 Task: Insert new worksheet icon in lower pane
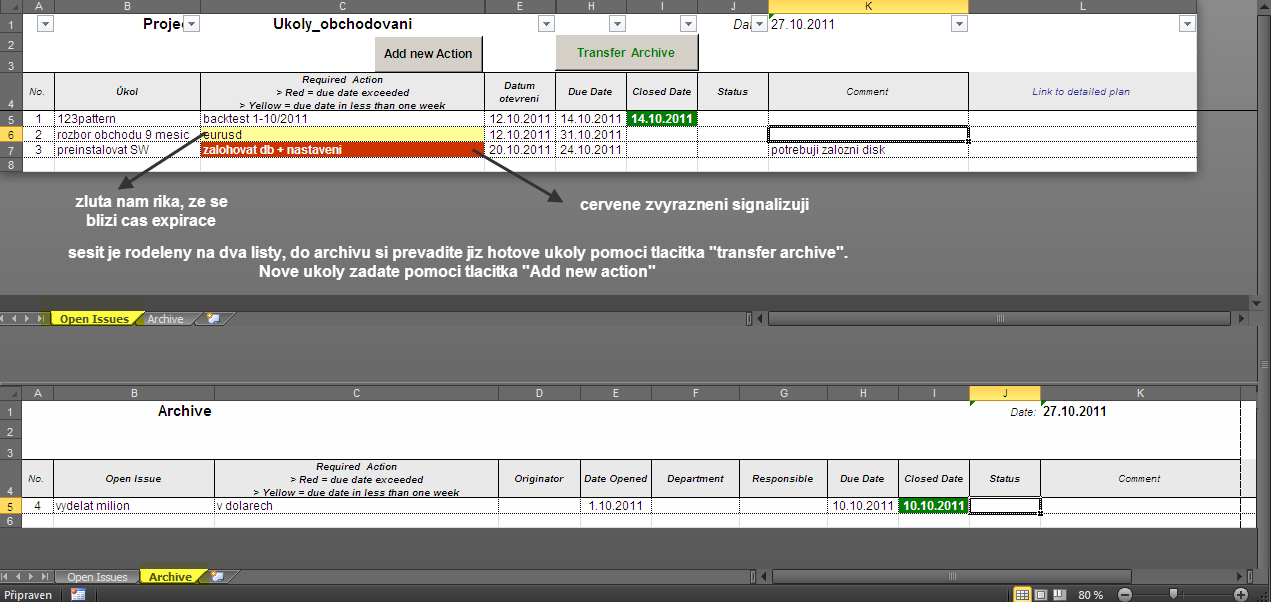coord(217,577)
